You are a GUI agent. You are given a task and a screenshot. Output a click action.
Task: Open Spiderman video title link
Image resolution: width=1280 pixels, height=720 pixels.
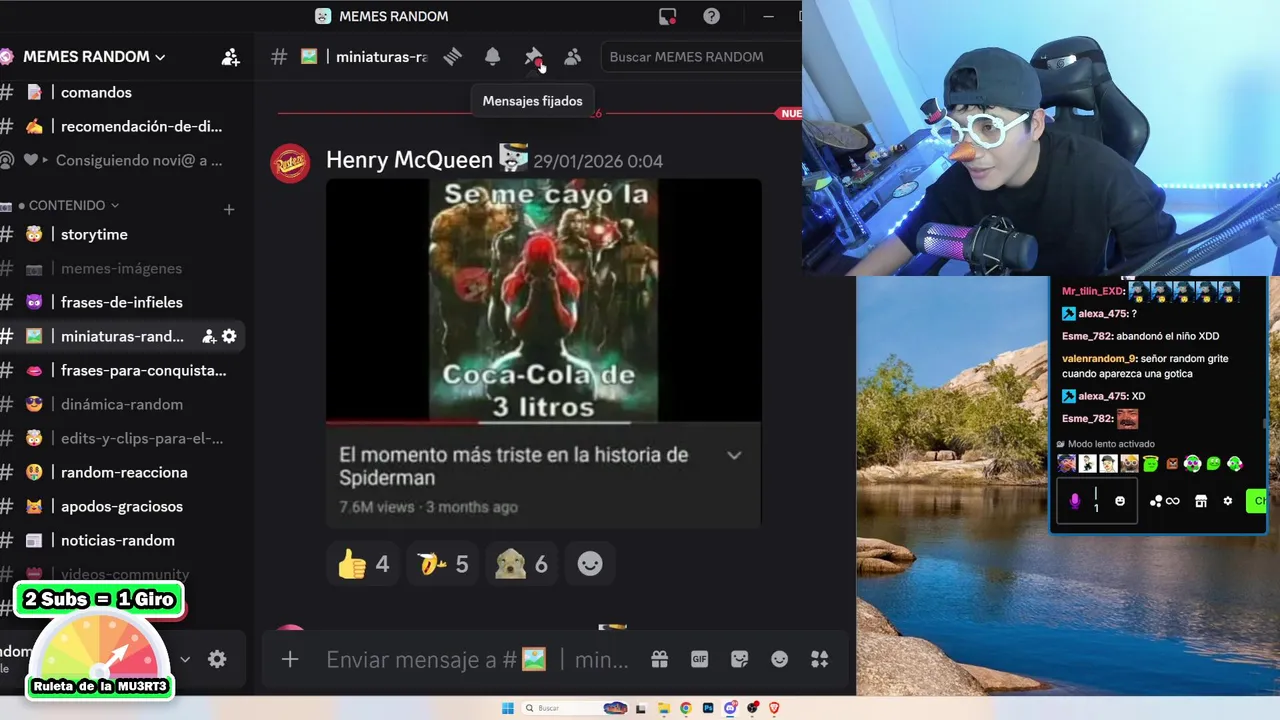(513, 466)
